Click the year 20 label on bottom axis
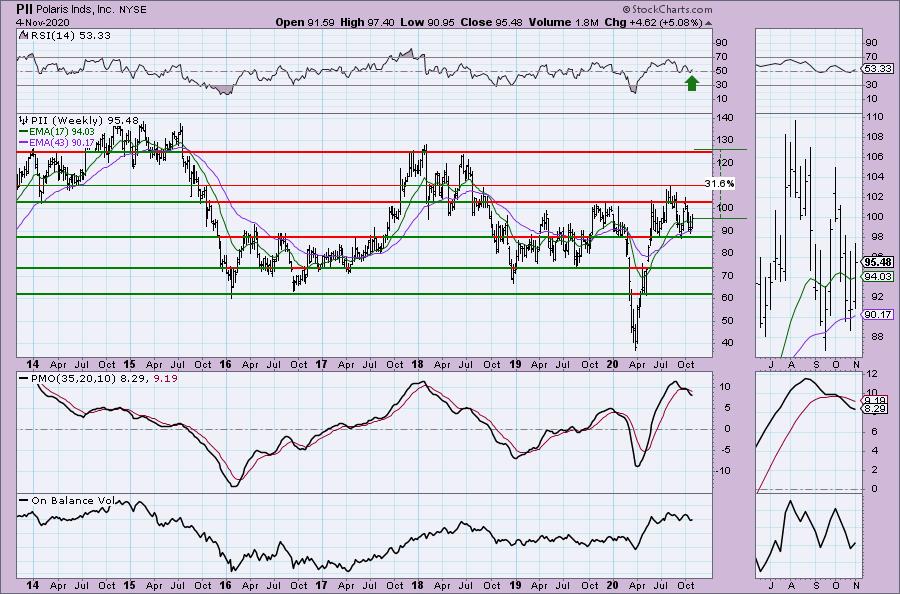Screen dimensions: 900x594 point(612,585)
